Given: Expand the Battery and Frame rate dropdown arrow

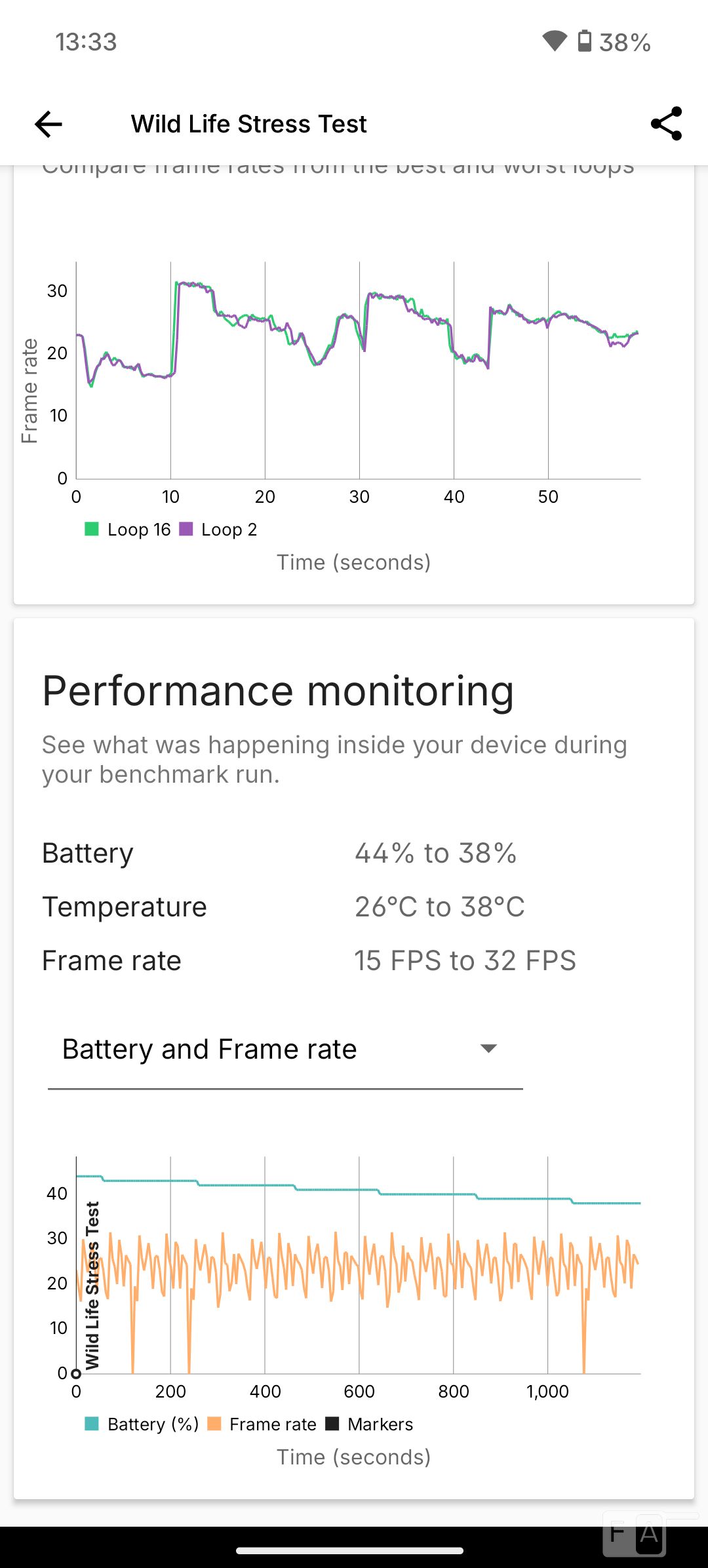Looking at the screenshot, I should pos(488,1049).
